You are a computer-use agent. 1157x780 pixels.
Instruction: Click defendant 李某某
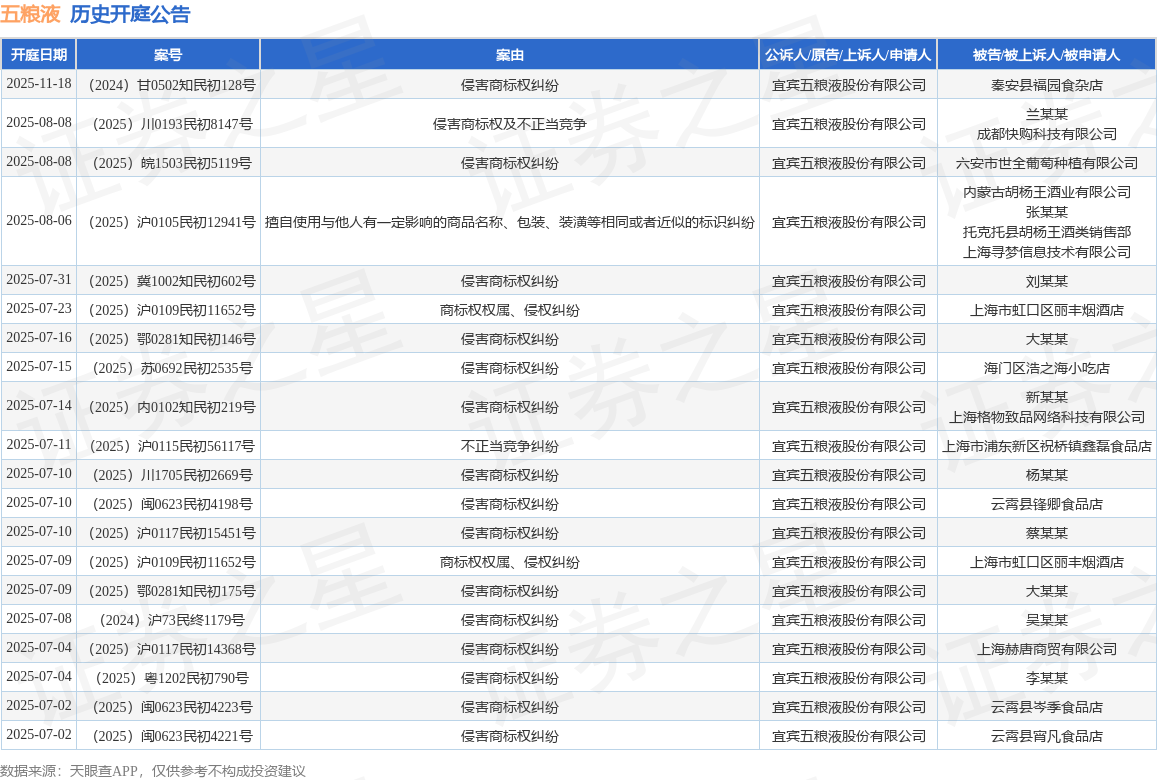coord(1046,678)
